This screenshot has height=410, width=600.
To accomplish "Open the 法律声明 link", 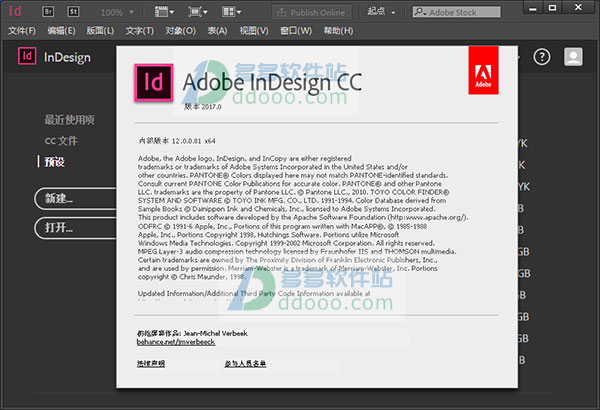I will (151, 363).
